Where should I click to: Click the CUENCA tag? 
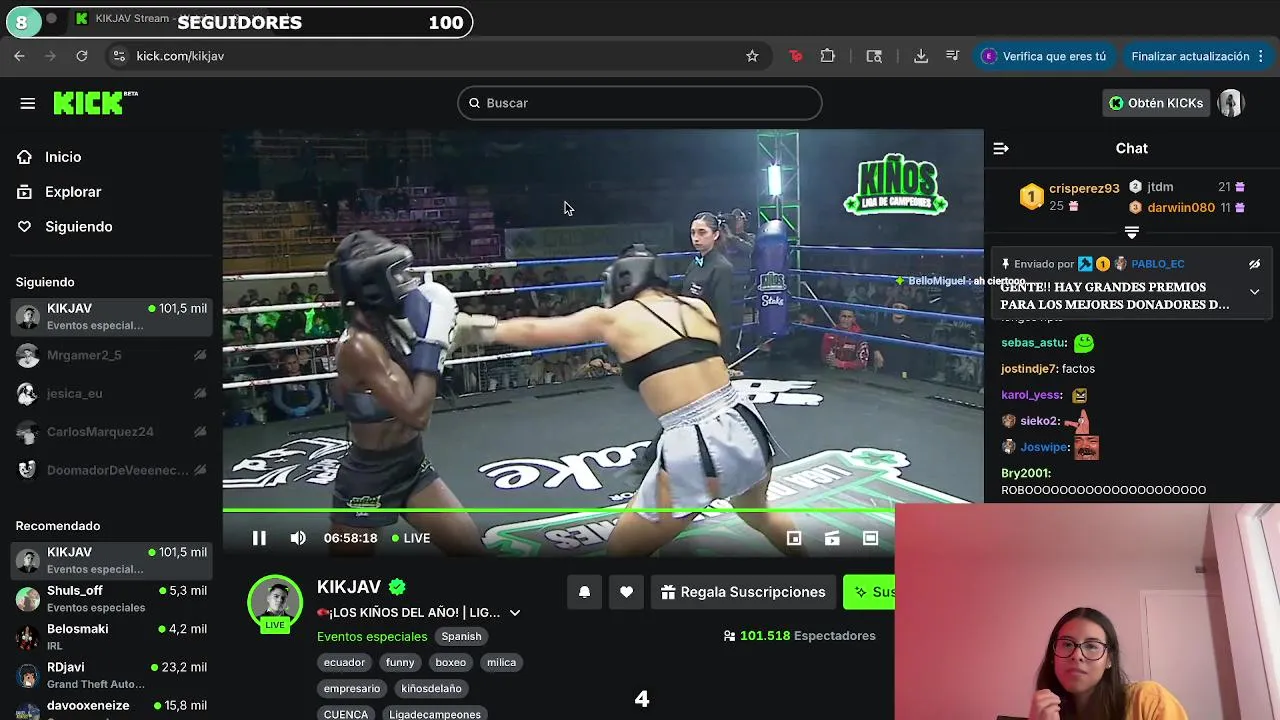tap(346, 714)
